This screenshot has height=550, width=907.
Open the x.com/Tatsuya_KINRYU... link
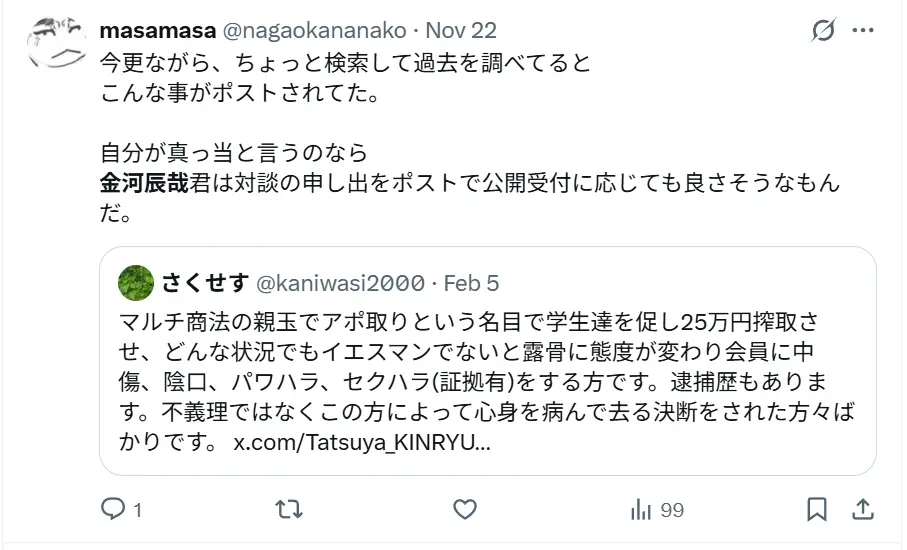[x=362, y=442]
